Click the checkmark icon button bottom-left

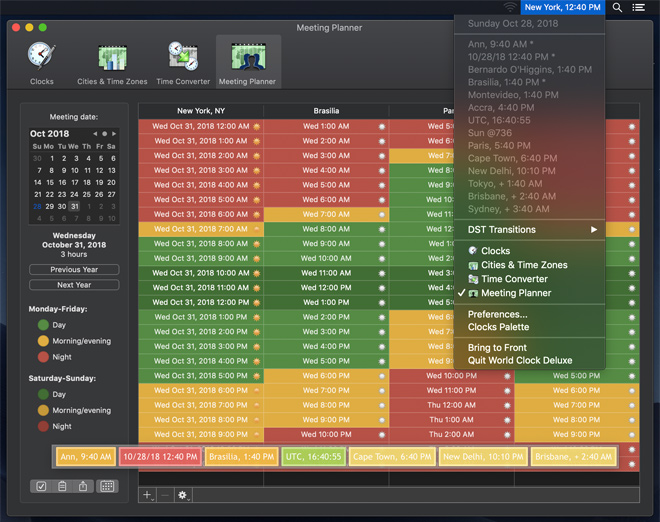(41, 486)
